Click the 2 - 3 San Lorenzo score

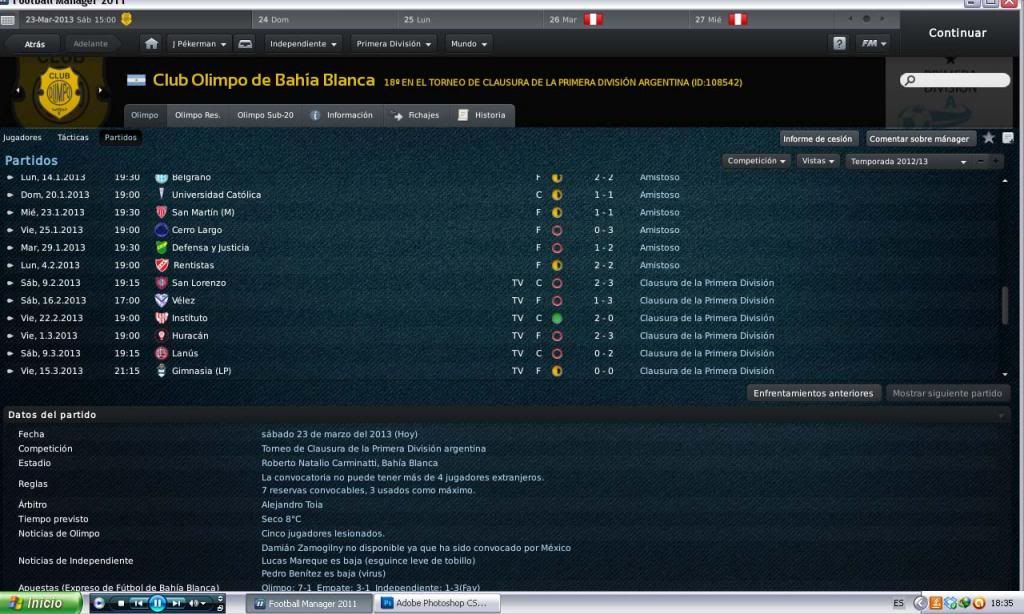coord(603,283)
